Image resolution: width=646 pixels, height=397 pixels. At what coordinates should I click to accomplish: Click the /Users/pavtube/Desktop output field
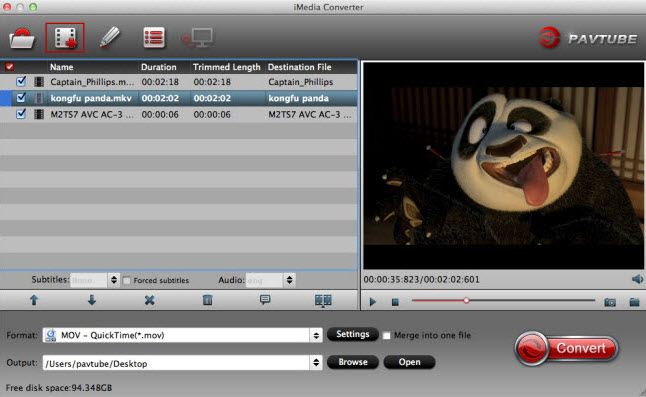pos(182,363)
